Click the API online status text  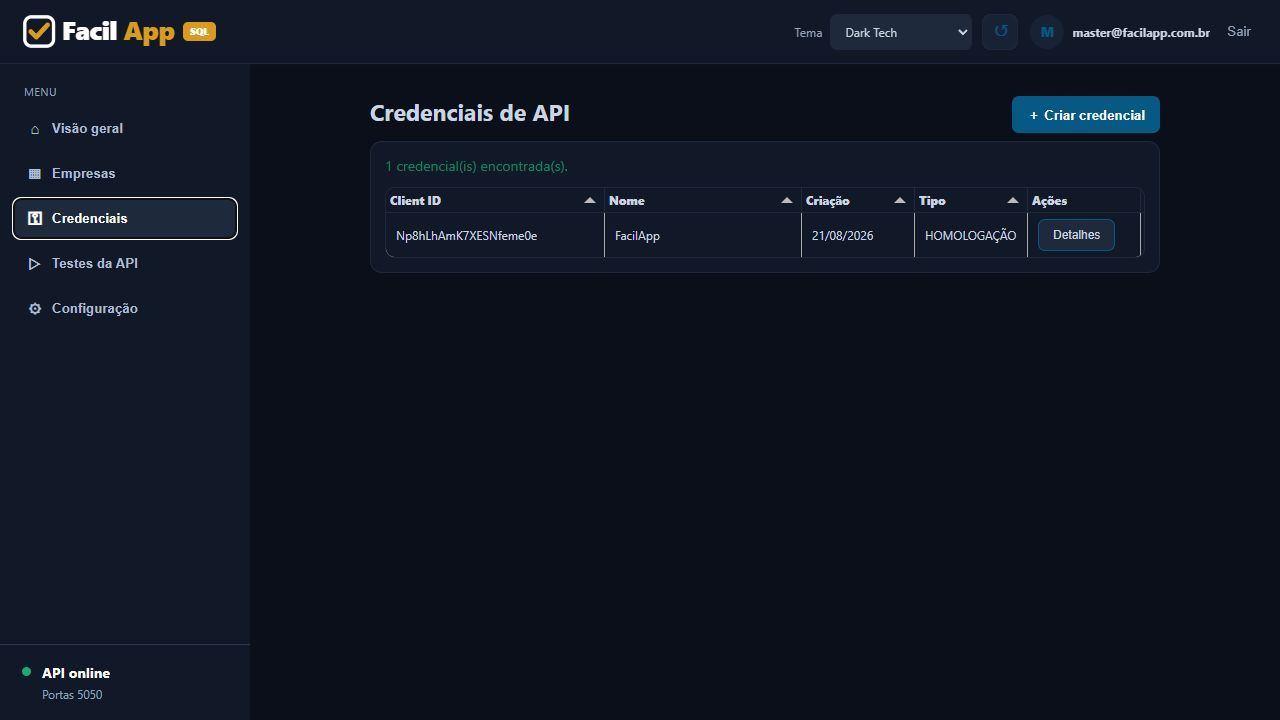tap(76, 673)
